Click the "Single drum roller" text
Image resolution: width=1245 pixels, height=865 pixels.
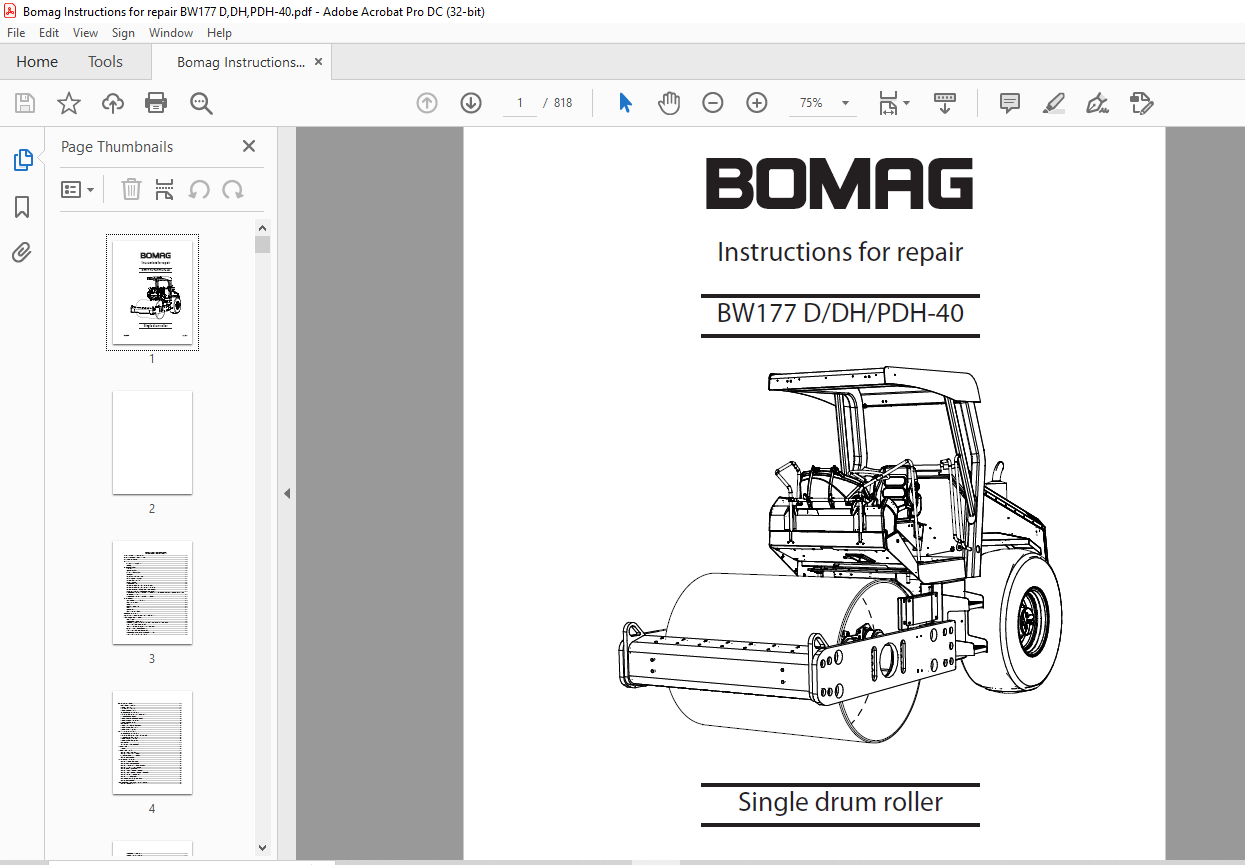(840, 802)
